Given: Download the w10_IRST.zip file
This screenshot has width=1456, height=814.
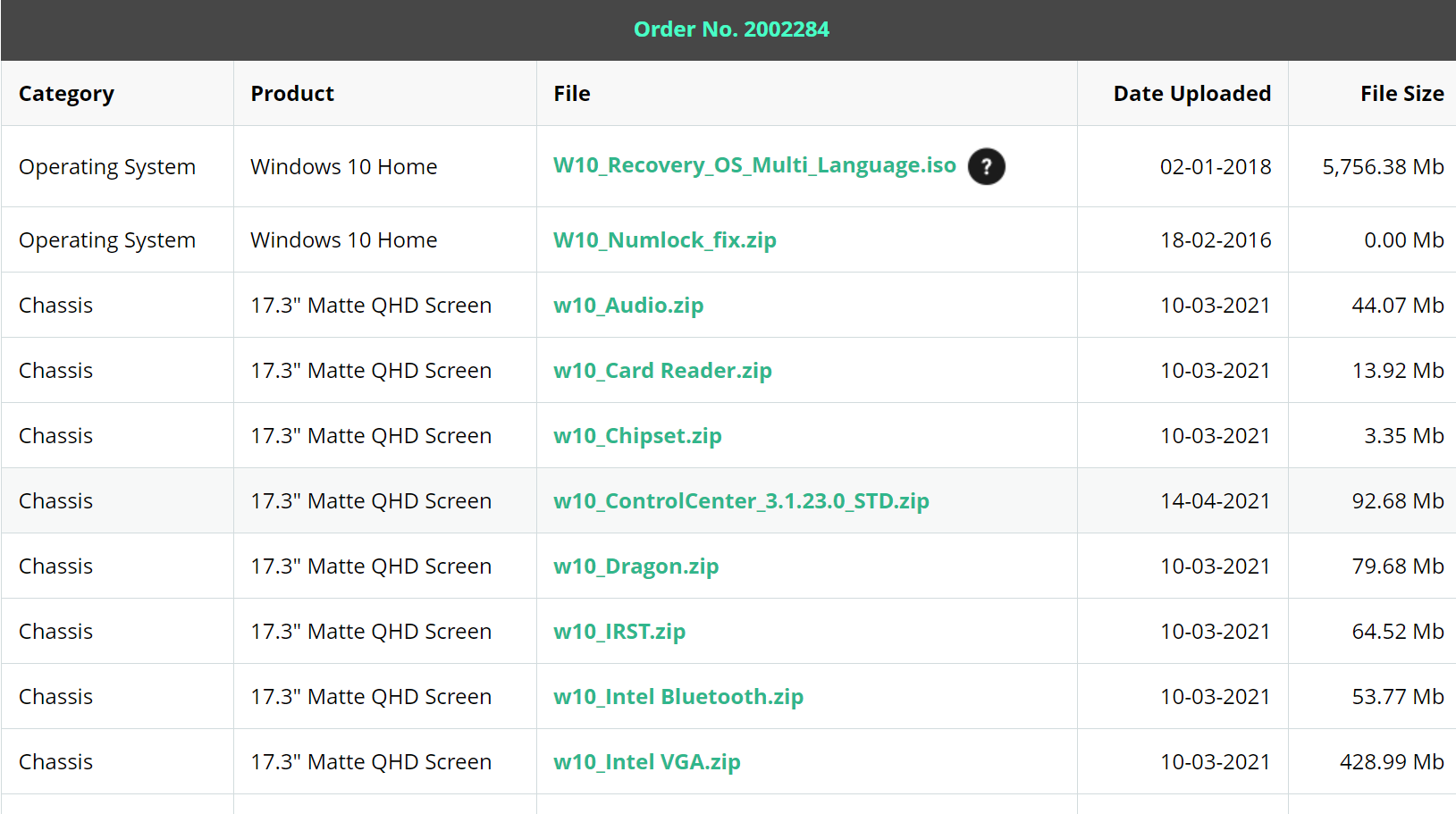Looking at the screenshot, I should [619, 632].
